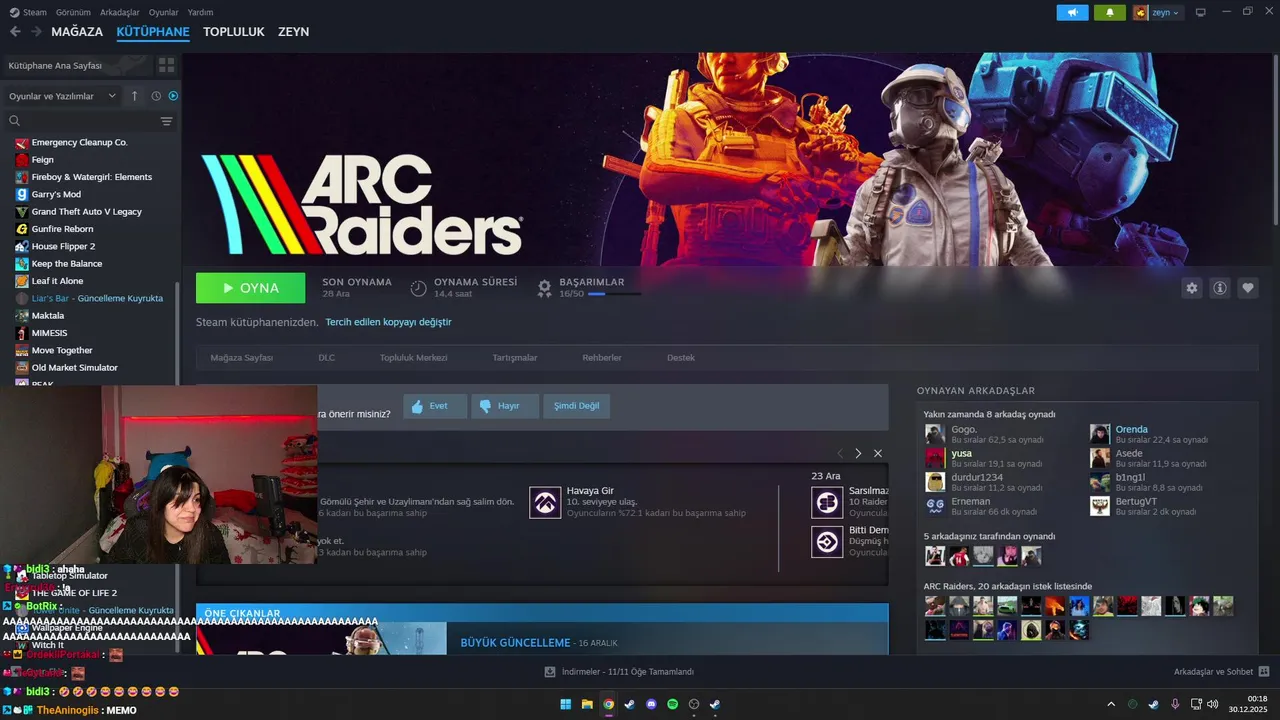1280x720 pixels.
Task: Click the library search field
Action: click(80, 121)
